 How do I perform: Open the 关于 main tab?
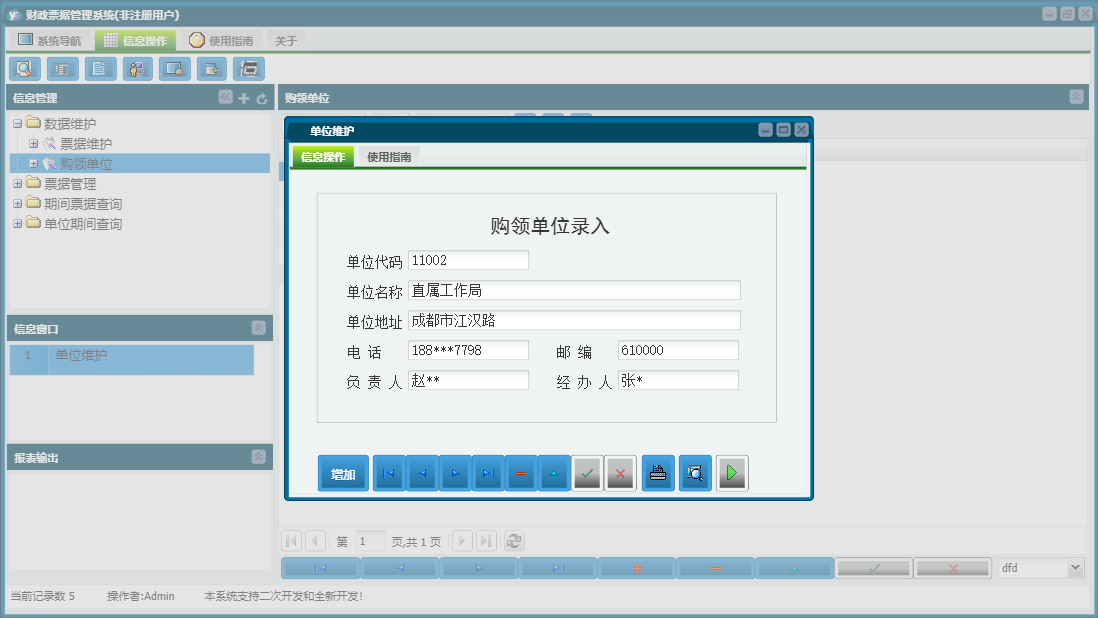(x=286, y=41)
